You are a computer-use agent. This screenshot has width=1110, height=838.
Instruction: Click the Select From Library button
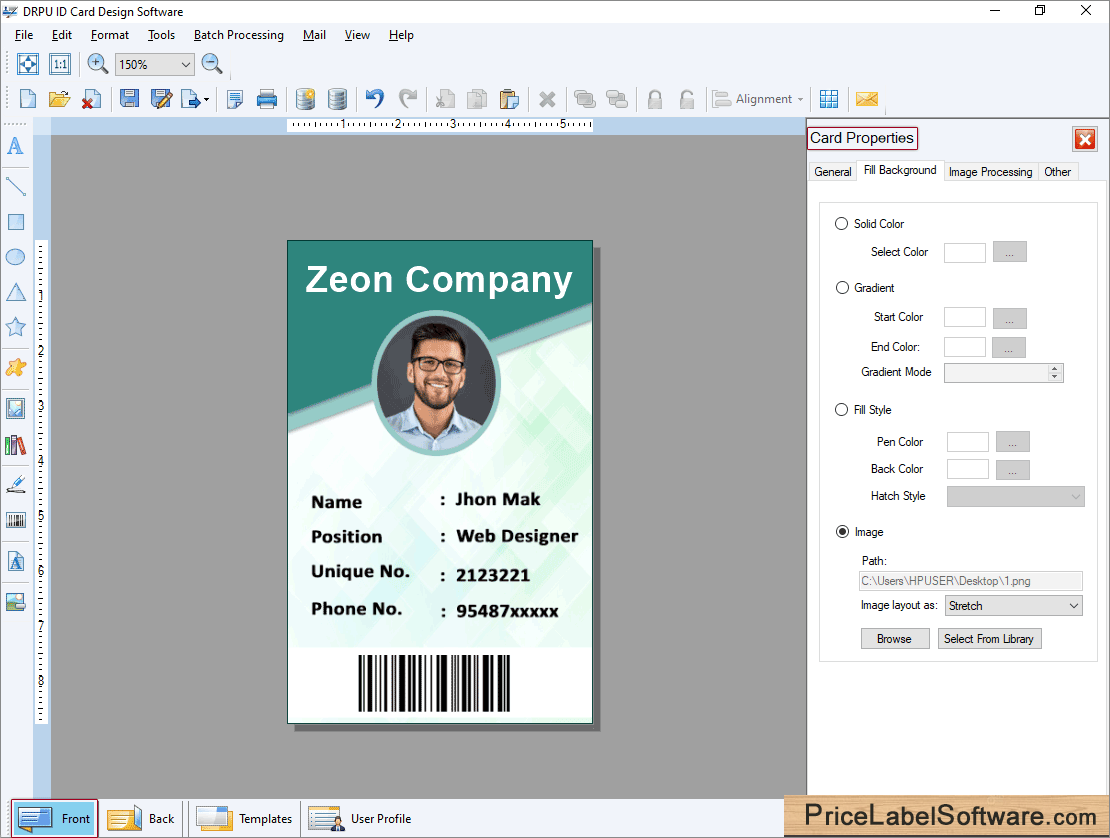tap(989, 638)
